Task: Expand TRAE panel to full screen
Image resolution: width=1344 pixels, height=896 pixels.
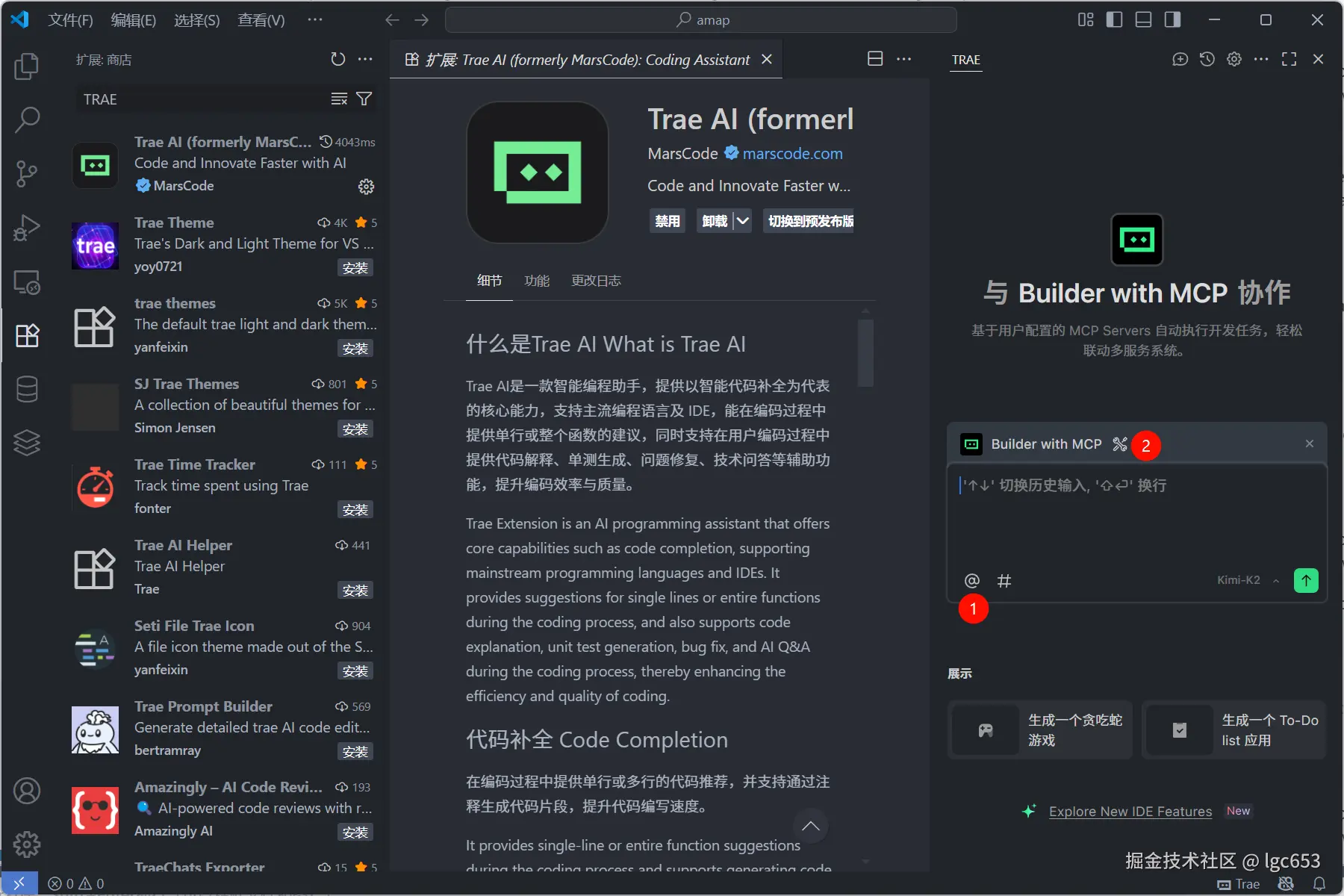Action: 1289,59
